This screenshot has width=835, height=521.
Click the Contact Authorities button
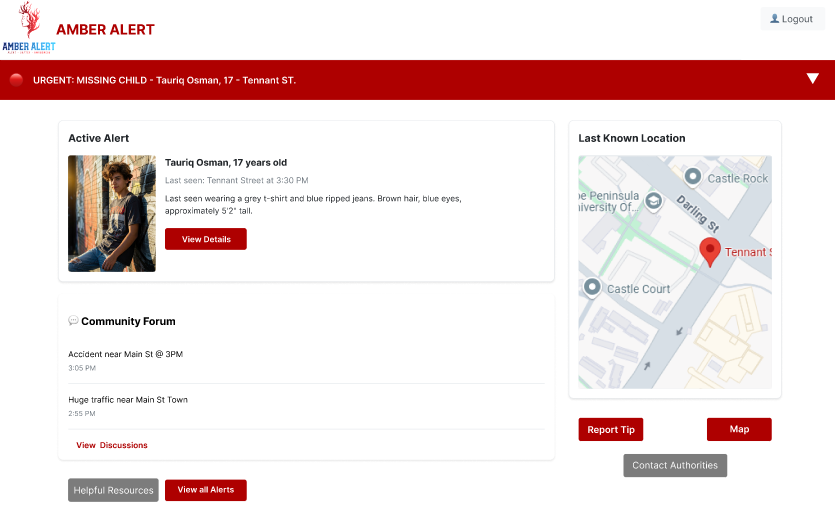click(x=675, y=465)
